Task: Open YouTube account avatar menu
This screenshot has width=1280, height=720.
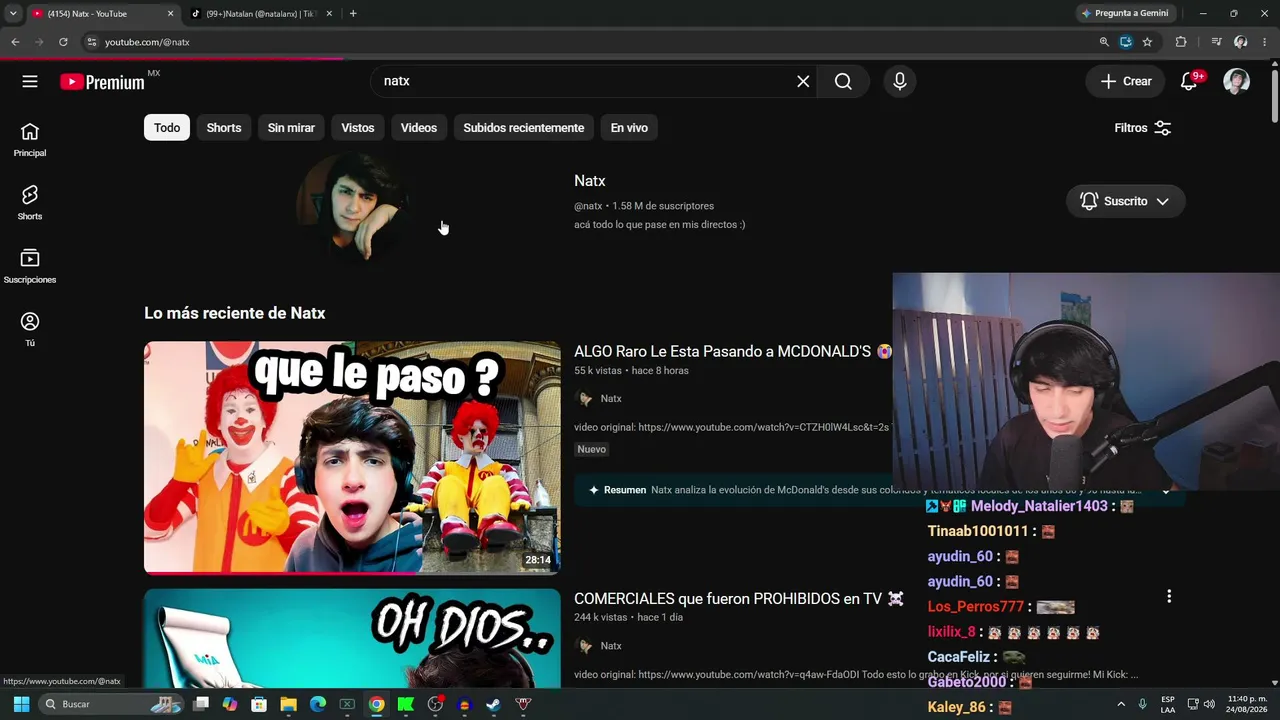Action: [1237, 82]
